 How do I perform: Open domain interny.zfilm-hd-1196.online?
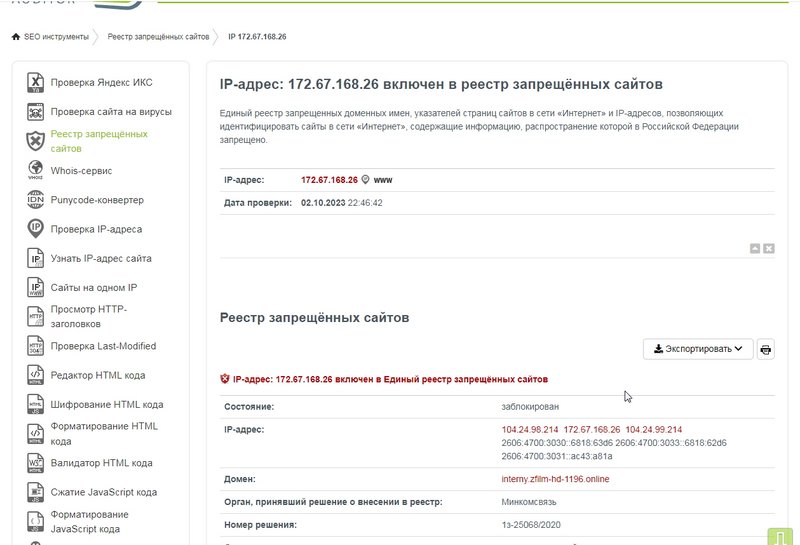click(555, 479)
